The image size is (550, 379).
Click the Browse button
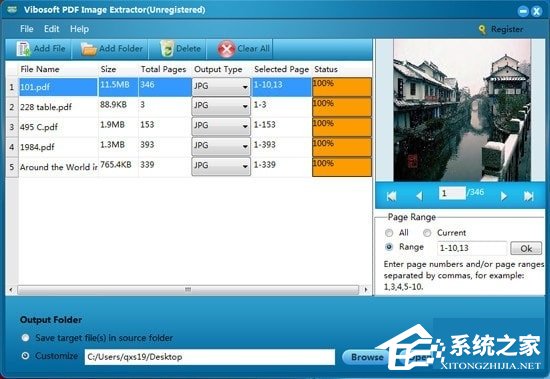[367, 357]
